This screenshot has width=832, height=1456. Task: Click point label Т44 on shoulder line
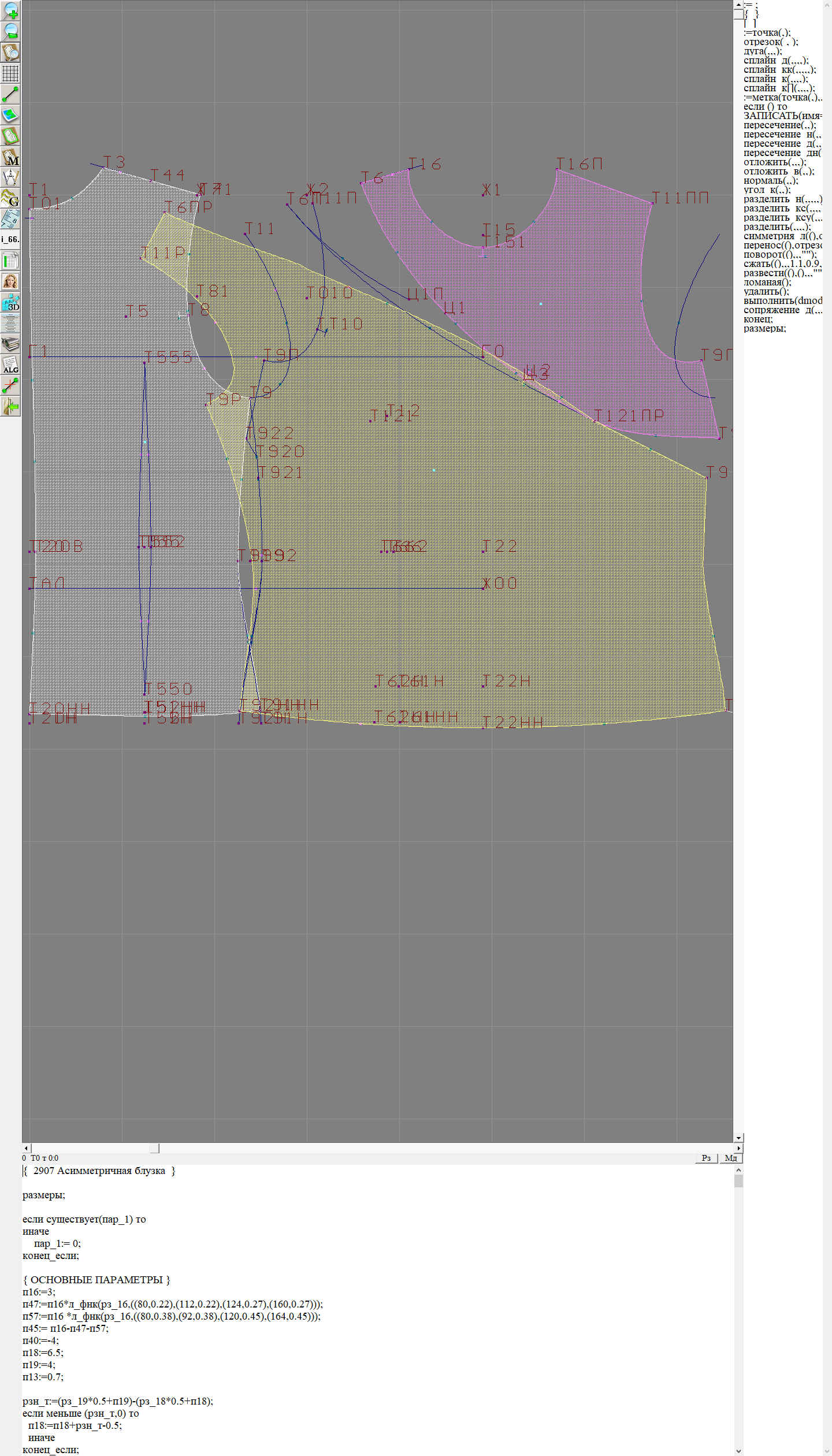pyautogui.click(x=168, y=174)
